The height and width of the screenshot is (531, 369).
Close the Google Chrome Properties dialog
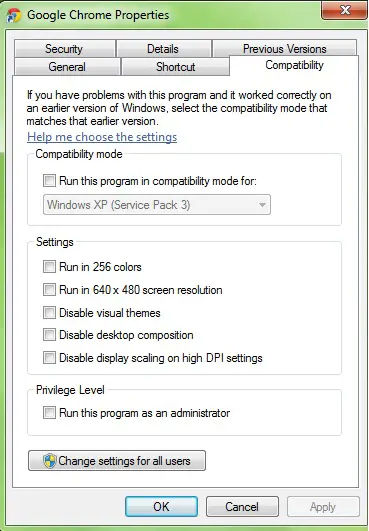345,10
